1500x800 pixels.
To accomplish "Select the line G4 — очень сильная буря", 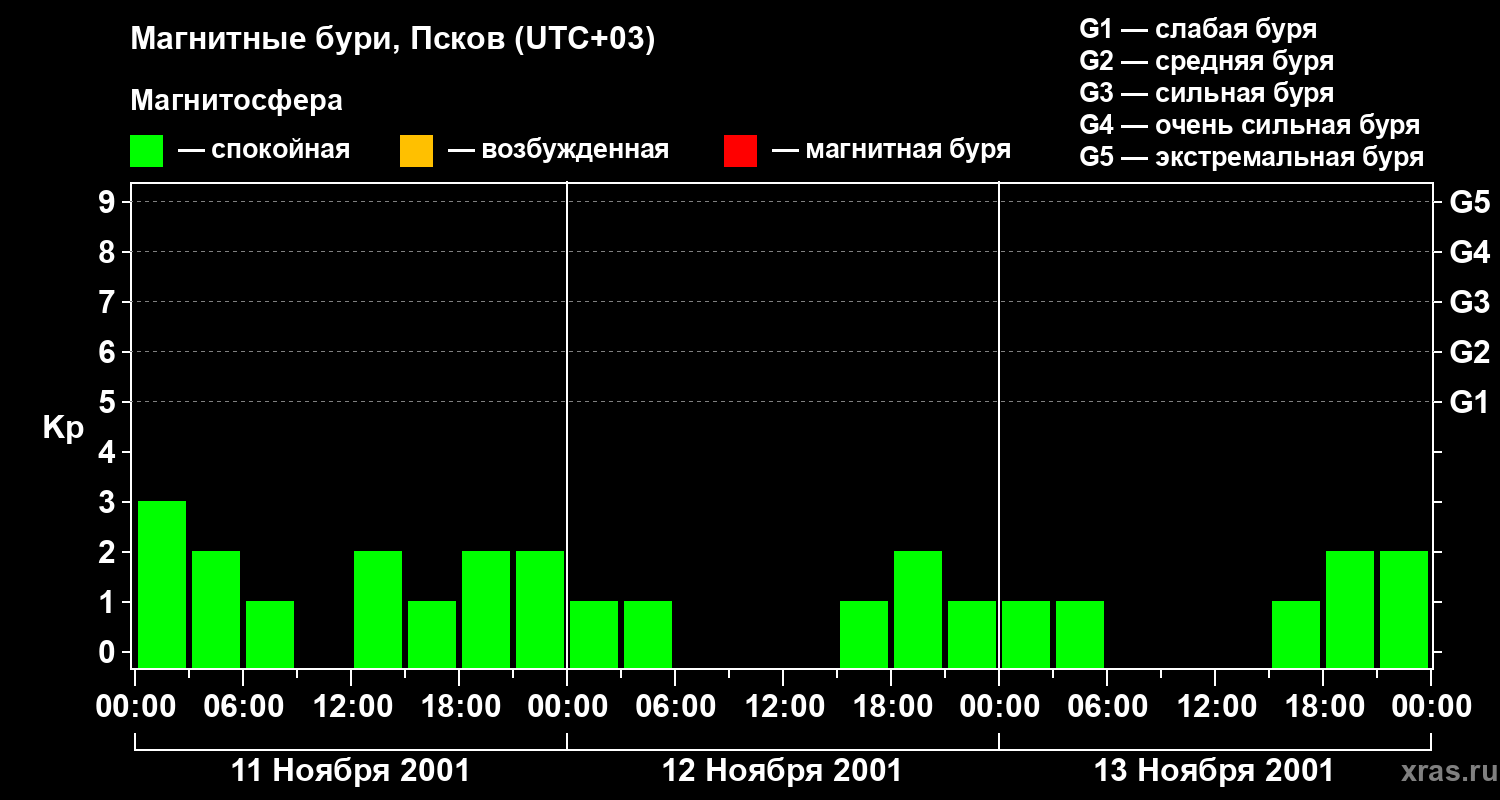I will click(x=1250, y=125).
